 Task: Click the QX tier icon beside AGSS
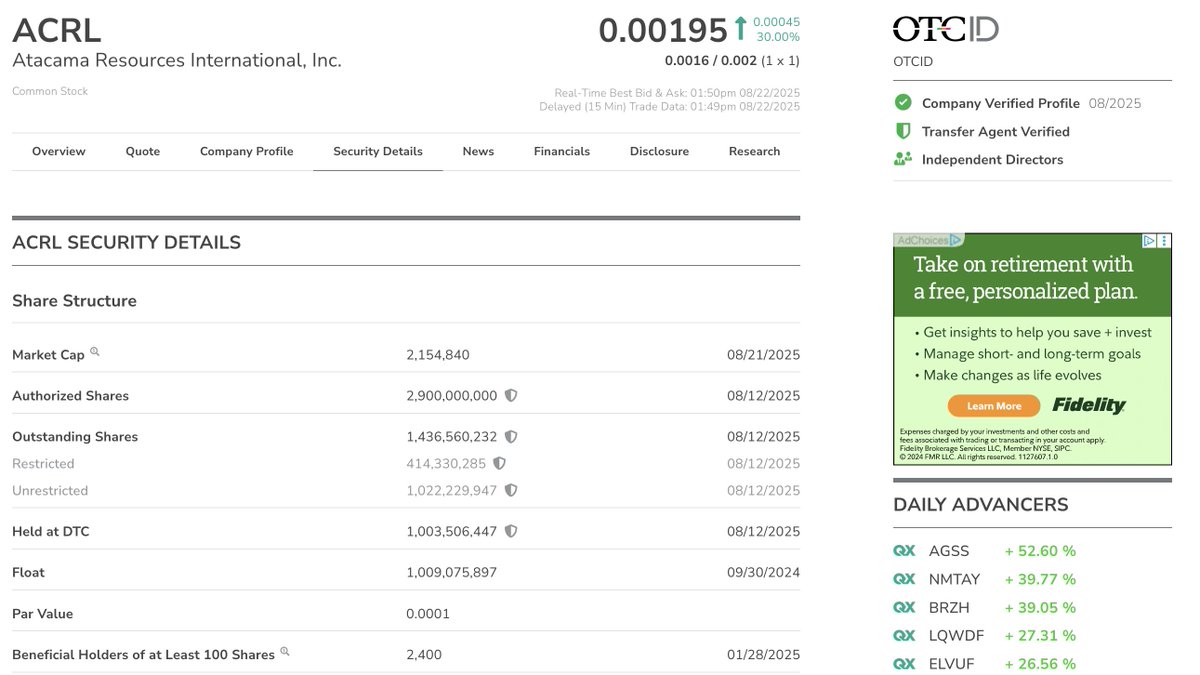coord(904,551)
